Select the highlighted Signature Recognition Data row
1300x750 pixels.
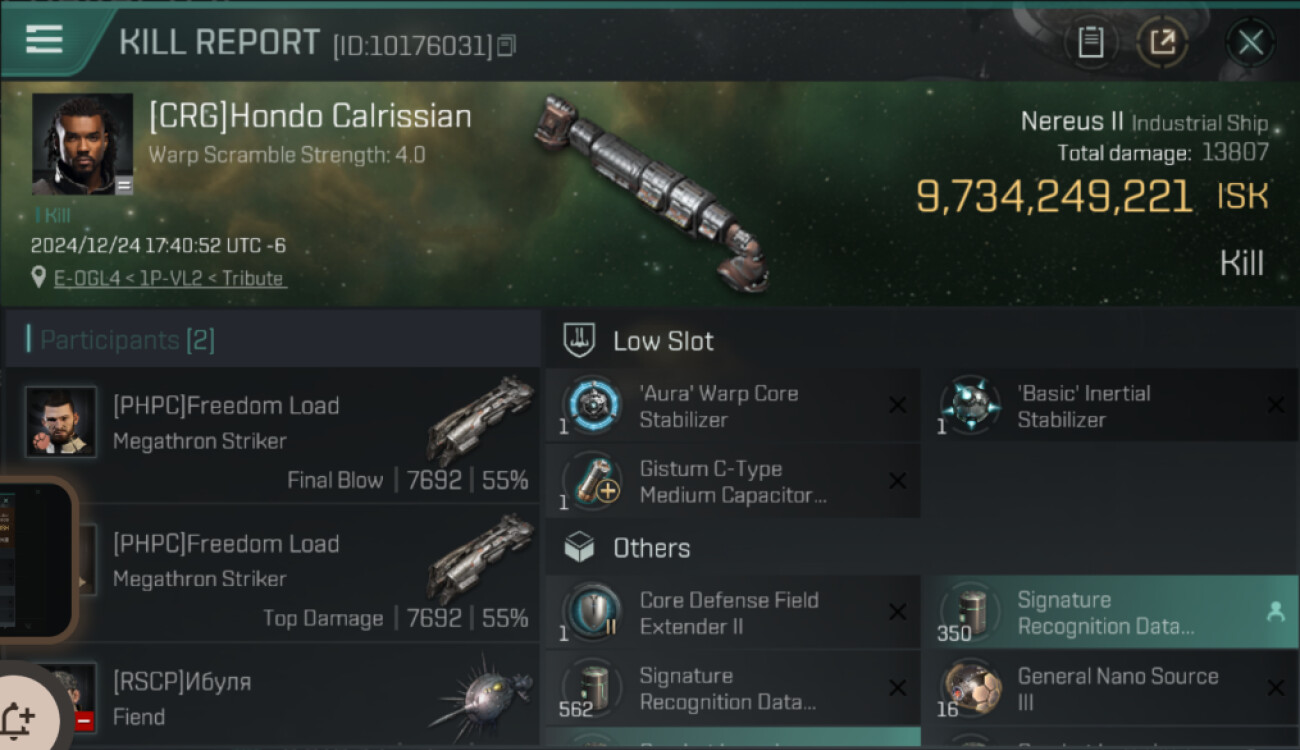(1108, 612)
